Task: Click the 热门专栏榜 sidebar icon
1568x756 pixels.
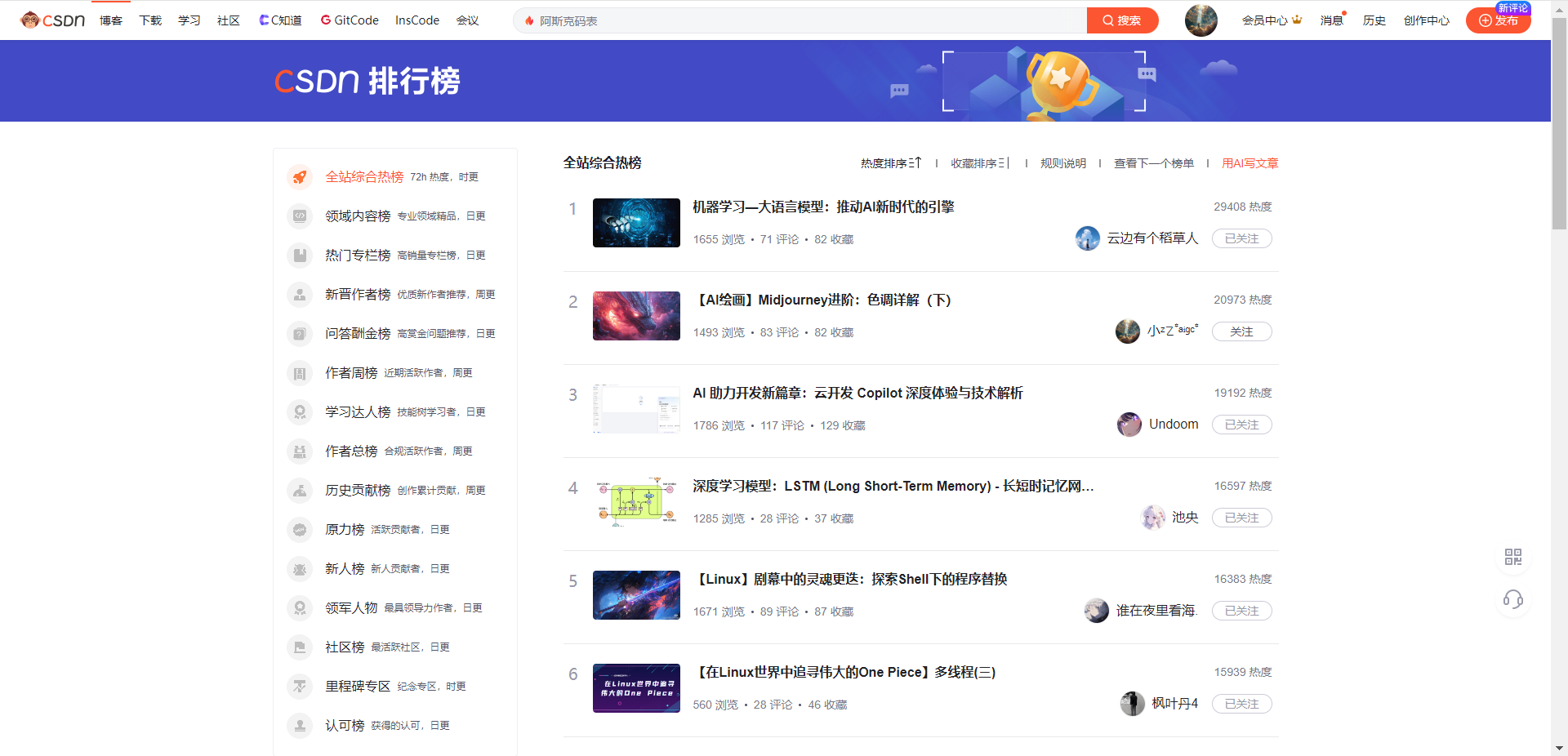Action: [300, 256]
